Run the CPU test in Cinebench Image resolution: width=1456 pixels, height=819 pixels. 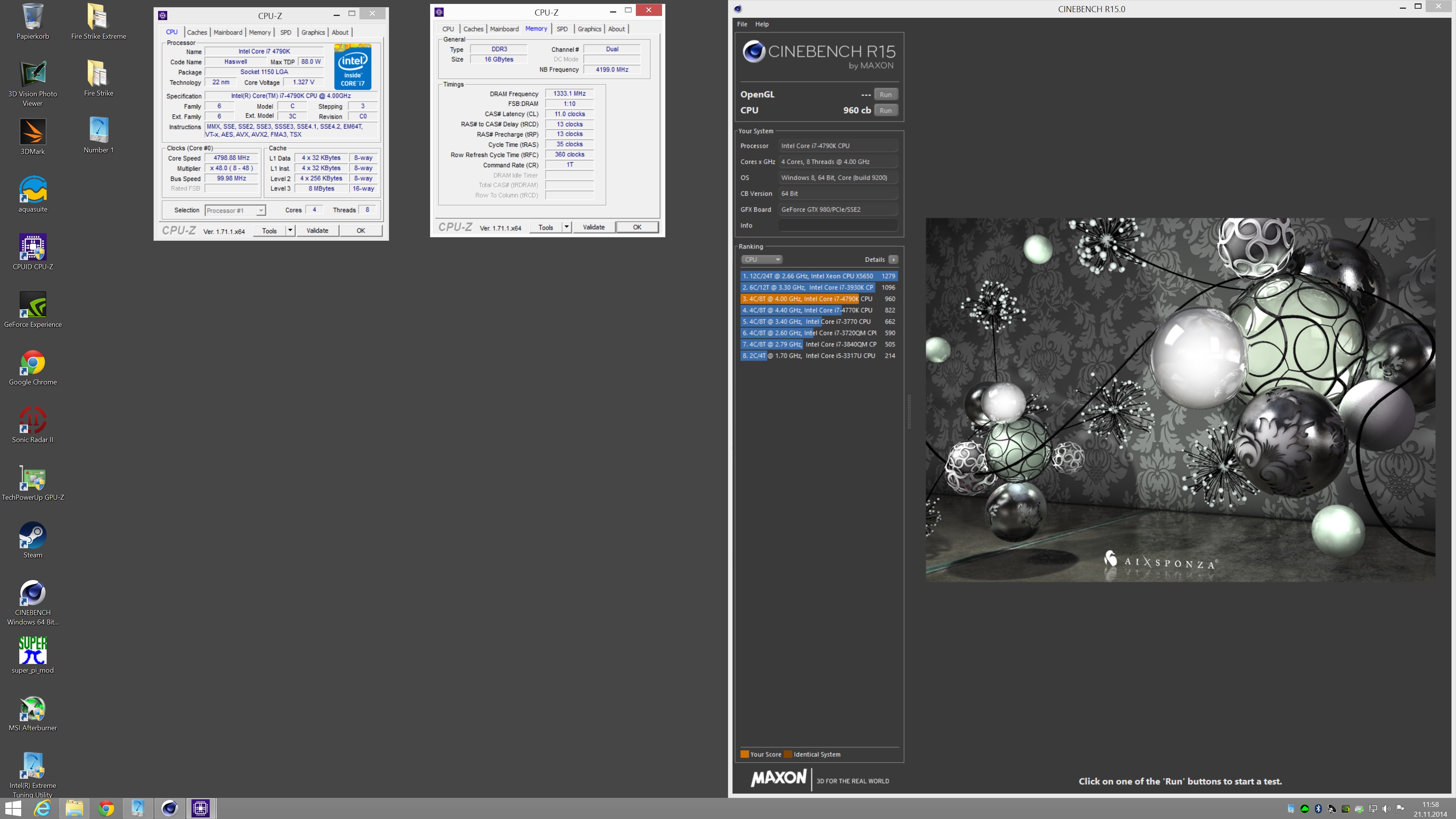886,110
